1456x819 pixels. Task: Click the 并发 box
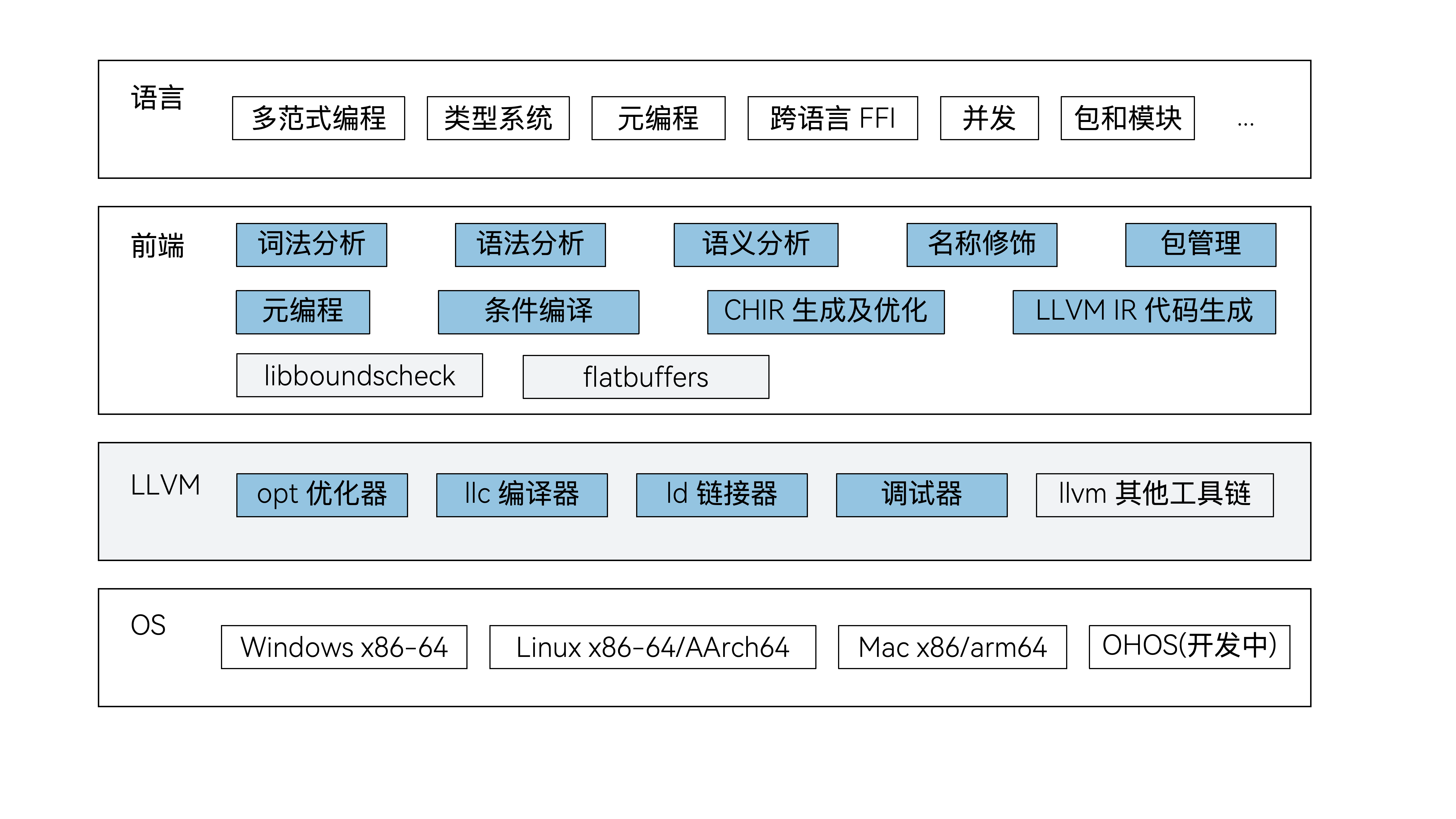coord(989,118)
